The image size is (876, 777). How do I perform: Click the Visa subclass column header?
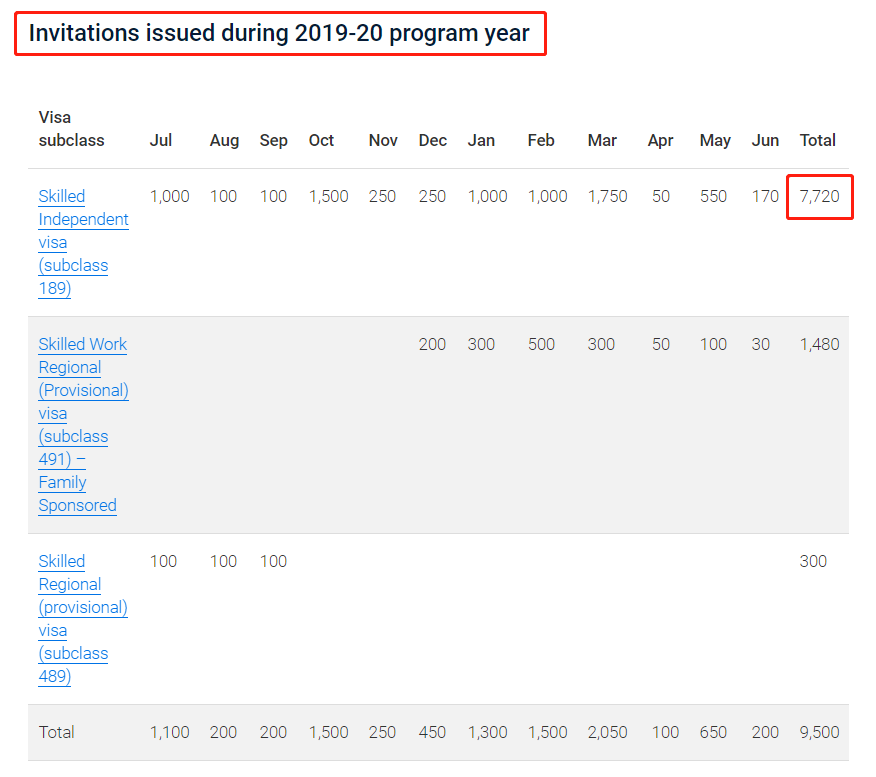(x=71, y=128)
